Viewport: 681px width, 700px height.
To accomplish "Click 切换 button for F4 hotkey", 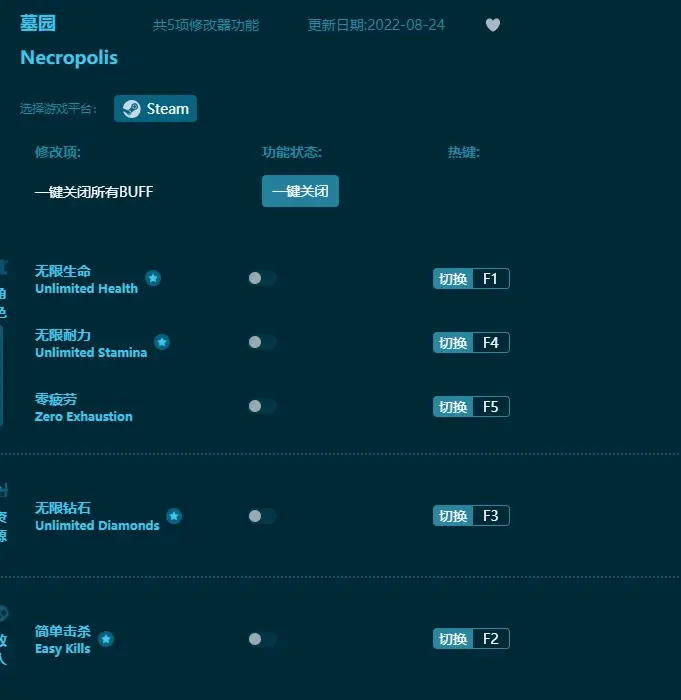I will coord(453,343).
